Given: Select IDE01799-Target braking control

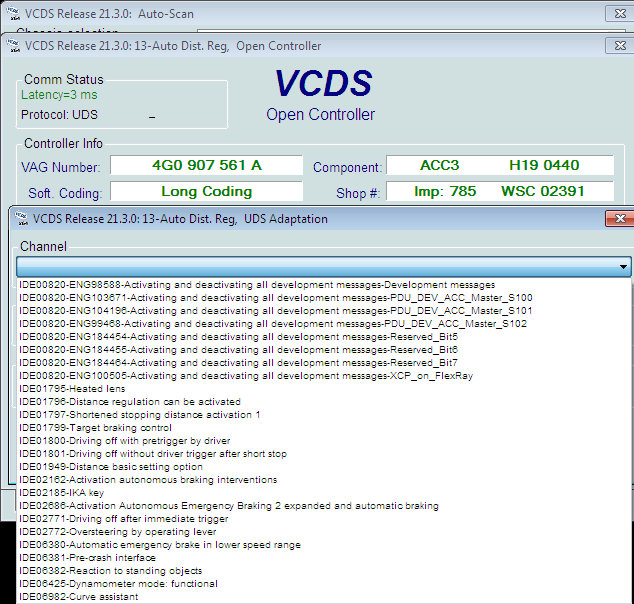Looking at the screenshot, I should 323,428.
